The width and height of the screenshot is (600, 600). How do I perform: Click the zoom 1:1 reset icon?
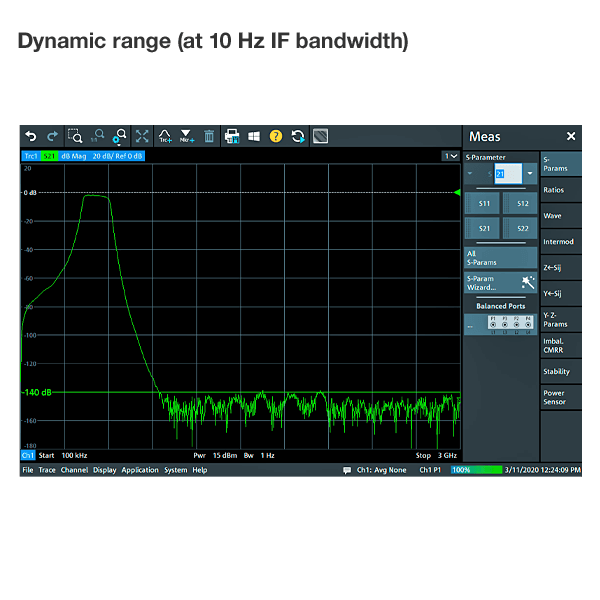click(97, 136)
